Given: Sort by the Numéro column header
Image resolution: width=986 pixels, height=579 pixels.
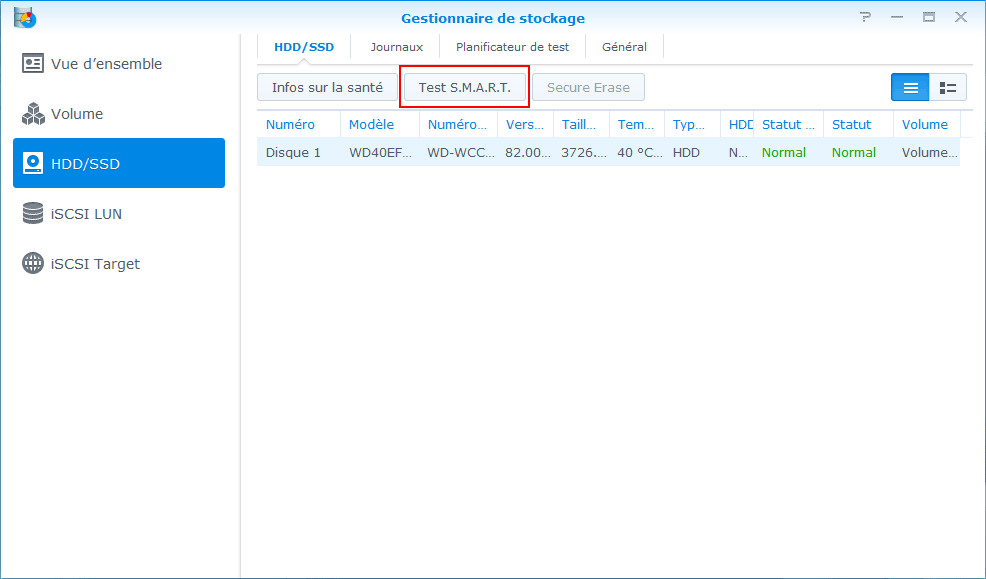Looking at the screenshot, I should click(290, 125).
